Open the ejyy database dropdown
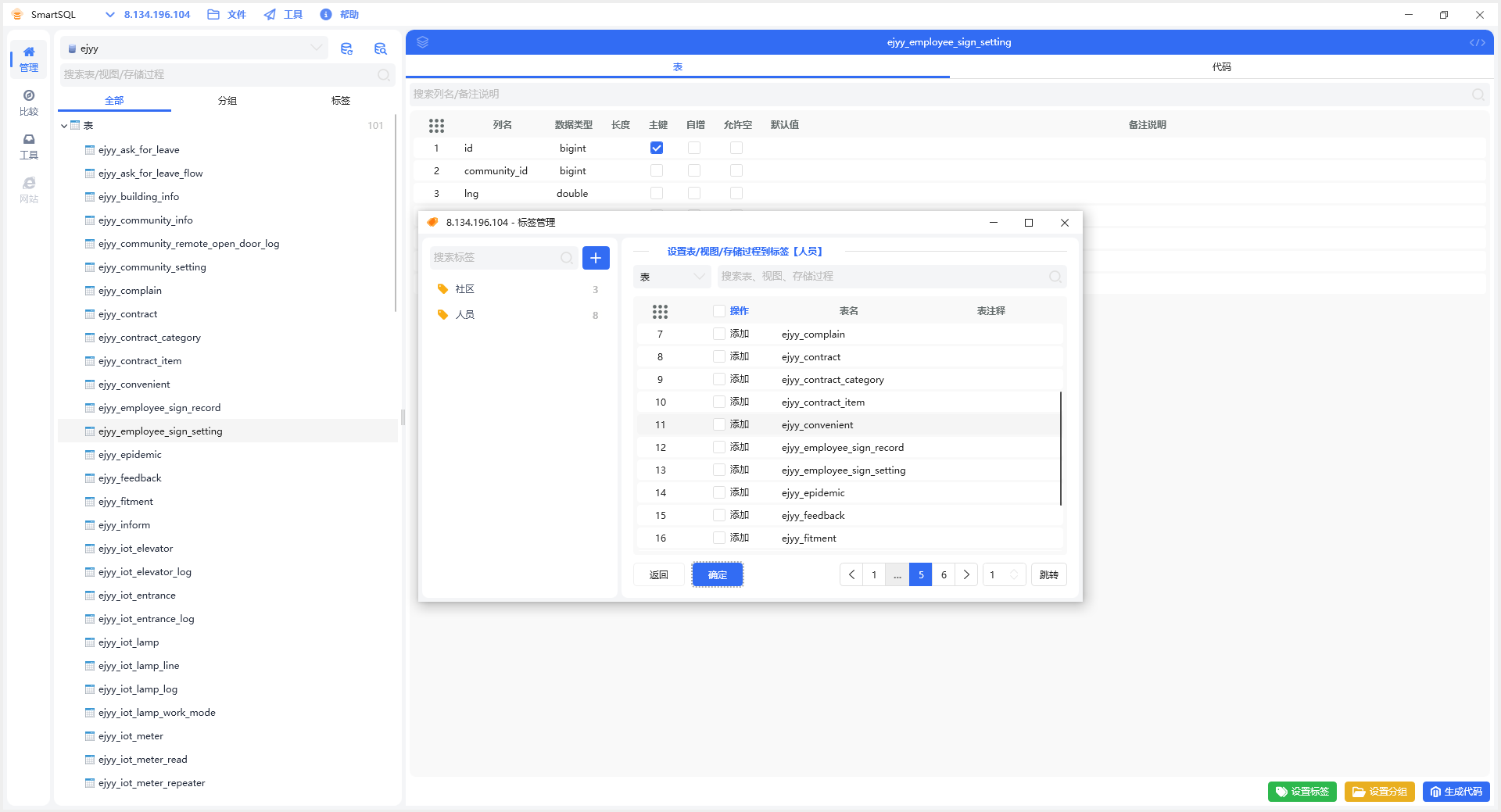The image size is (1501, 812). click(x=194, y=48)
